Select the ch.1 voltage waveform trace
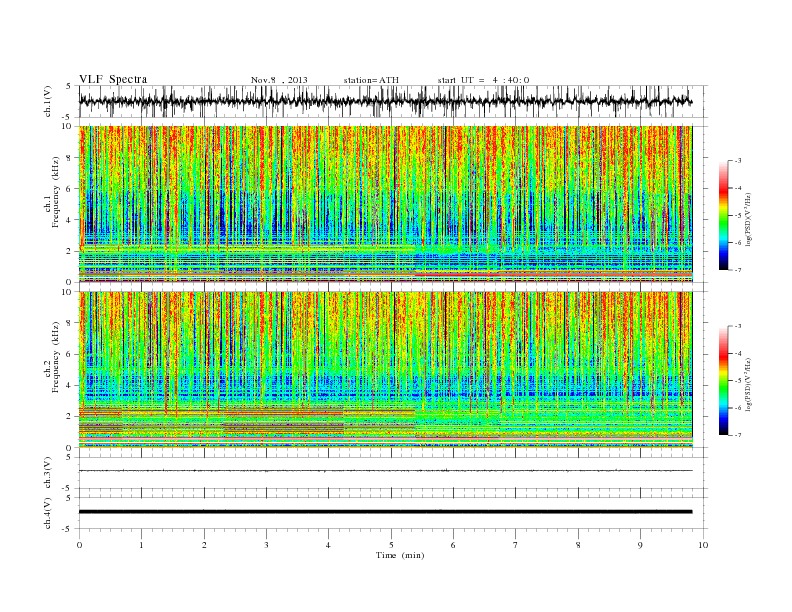Viewport: 792px width, 612px height. click(385, 101)
